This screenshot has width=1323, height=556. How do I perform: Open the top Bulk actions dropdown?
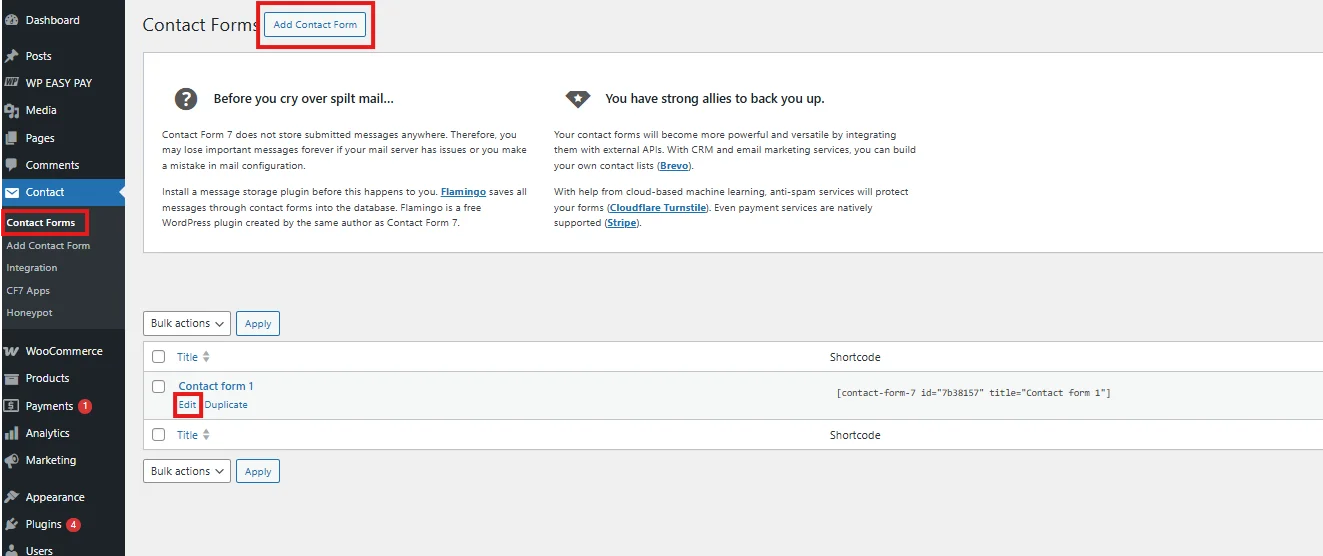187,323
